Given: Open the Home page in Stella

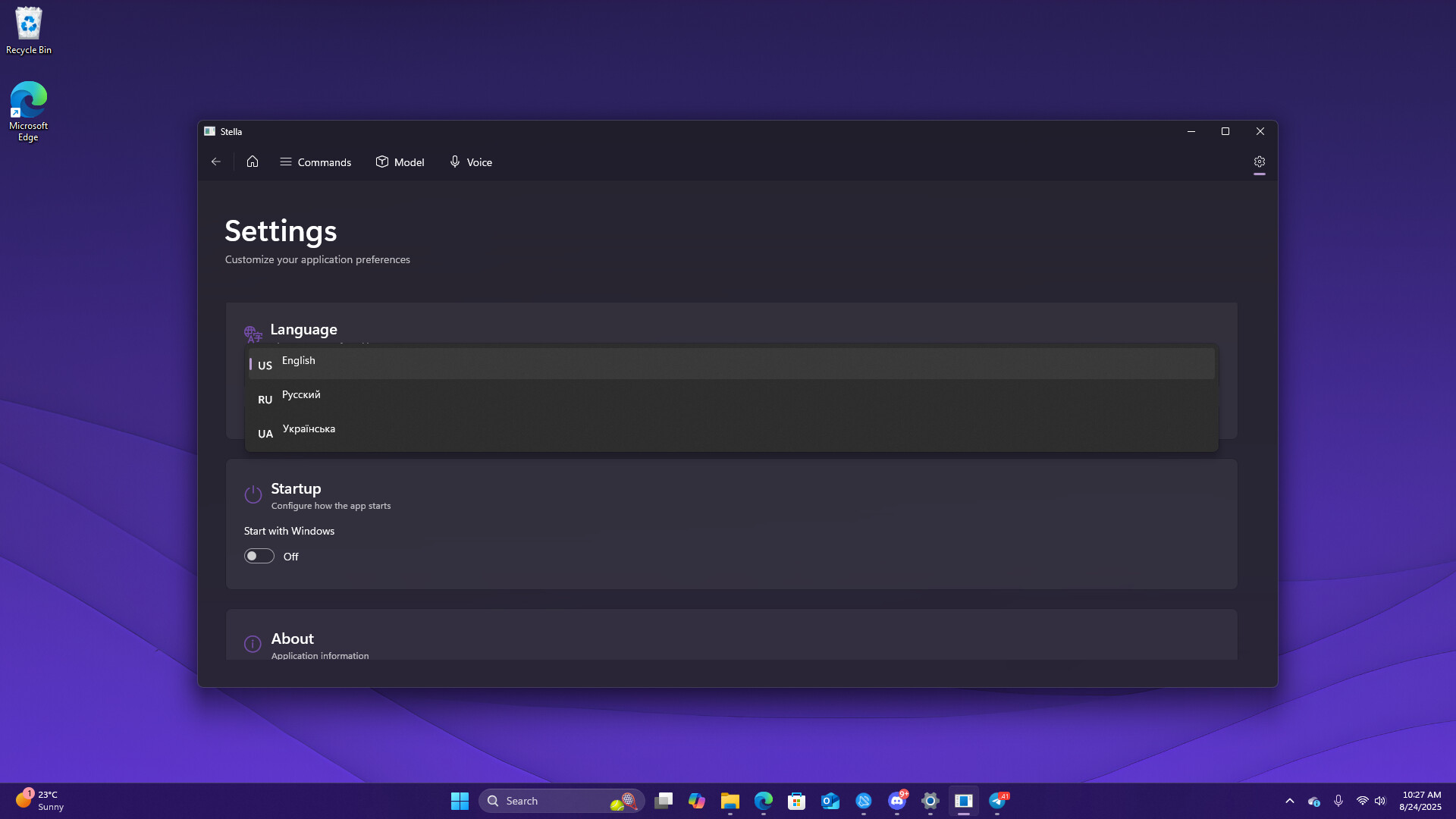Looking at the screenshot, I should tap(253, 162).
